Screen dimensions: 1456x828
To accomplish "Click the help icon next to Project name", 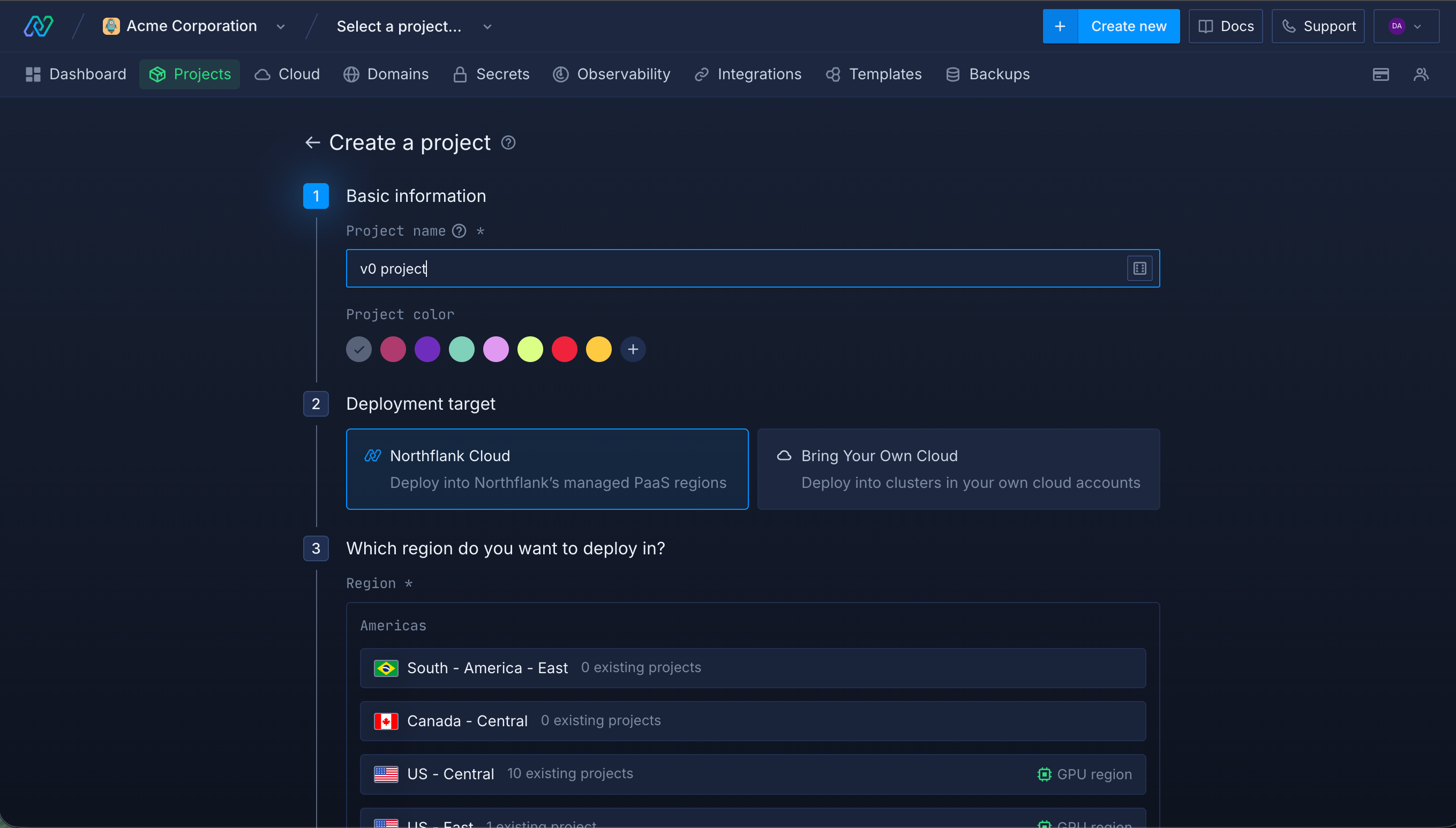I will 459,231.
